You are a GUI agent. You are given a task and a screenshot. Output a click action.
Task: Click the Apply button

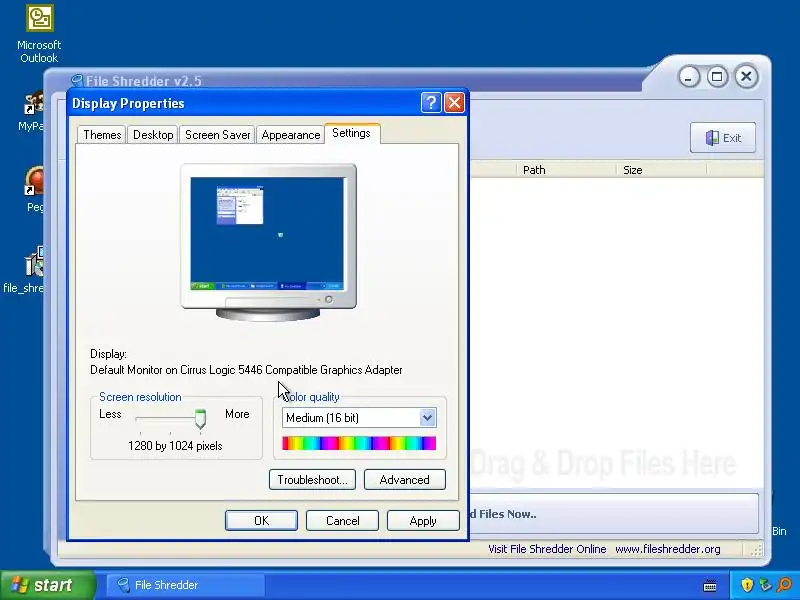(423, 520)
